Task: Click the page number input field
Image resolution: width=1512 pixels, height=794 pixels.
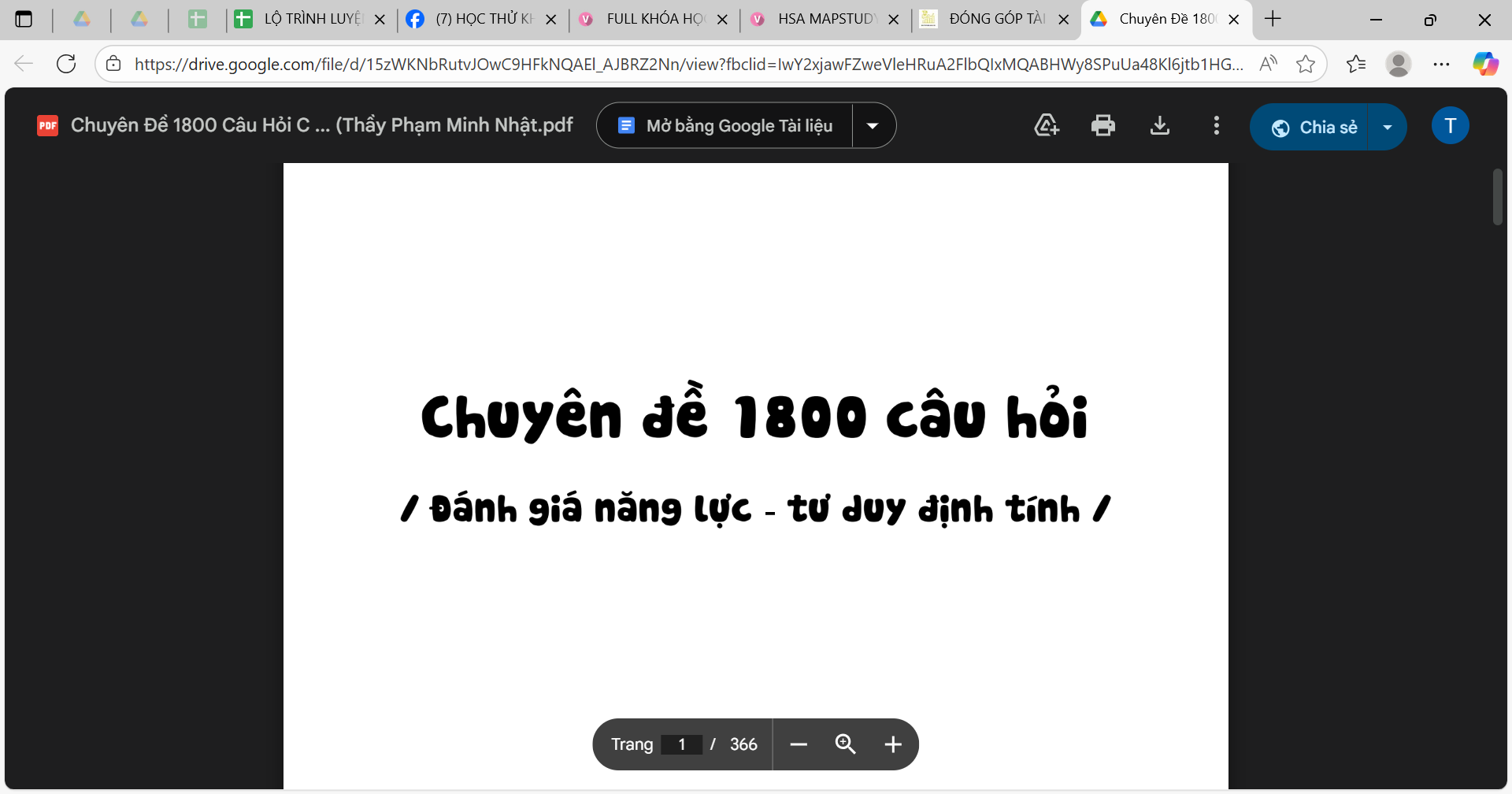Action: pos(681,744)
